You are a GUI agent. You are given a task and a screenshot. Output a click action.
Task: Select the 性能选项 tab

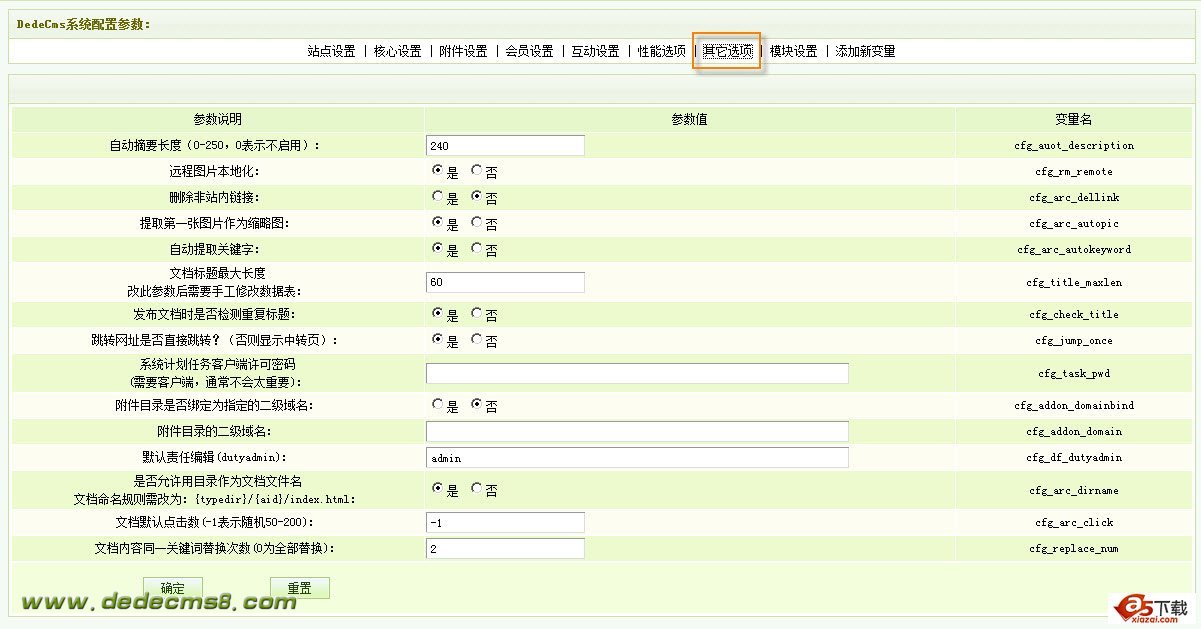pyautogui.click(x=662, y=51)
